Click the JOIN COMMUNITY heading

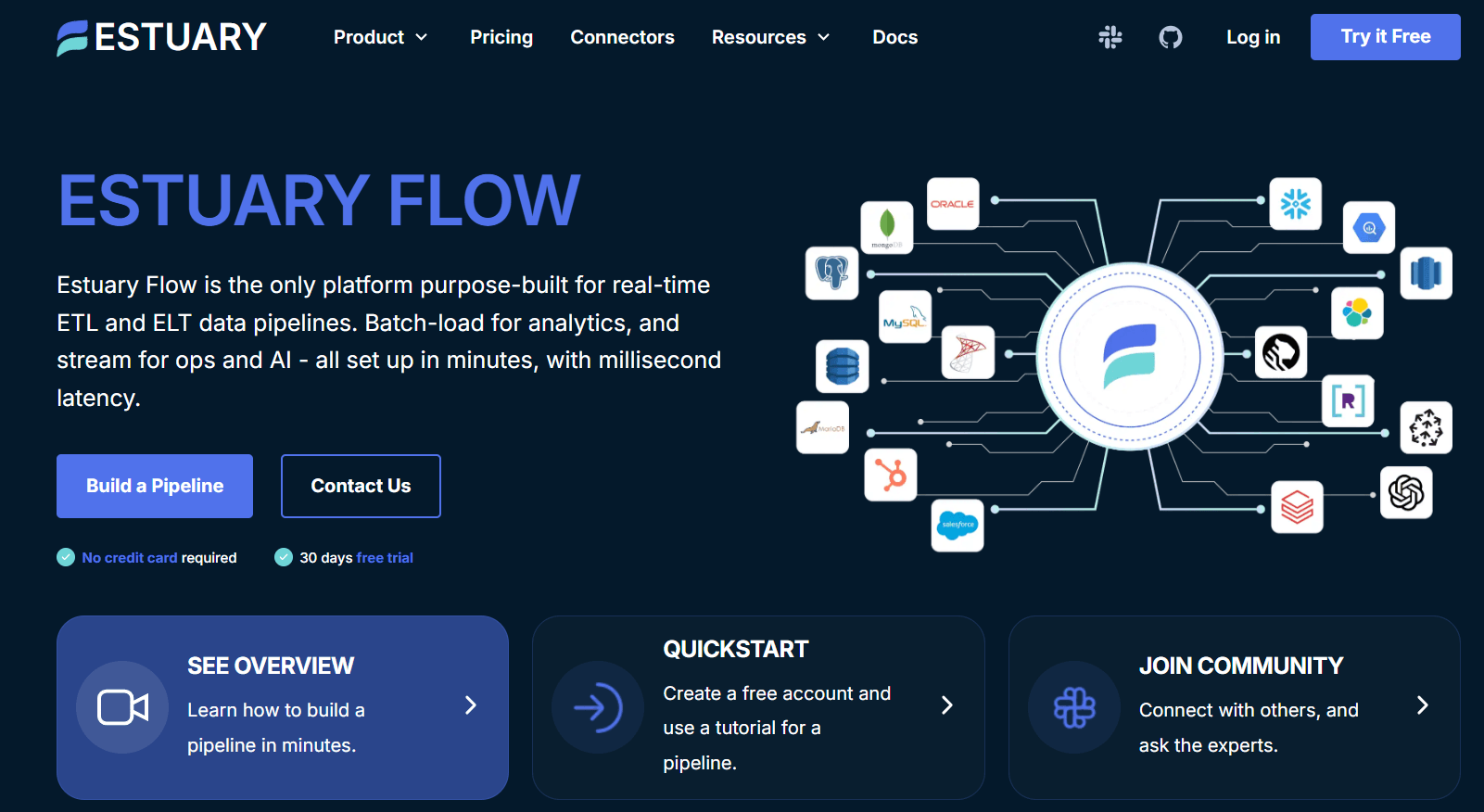pos(1241,666)
